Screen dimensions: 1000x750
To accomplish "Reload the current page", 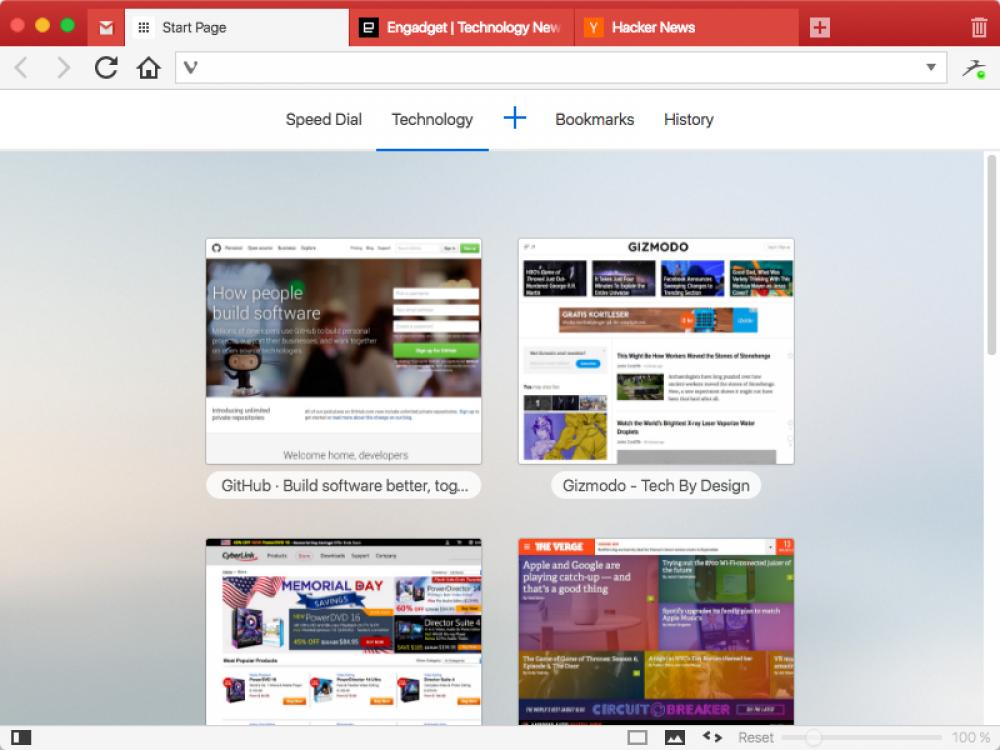I will coord(105,68).
